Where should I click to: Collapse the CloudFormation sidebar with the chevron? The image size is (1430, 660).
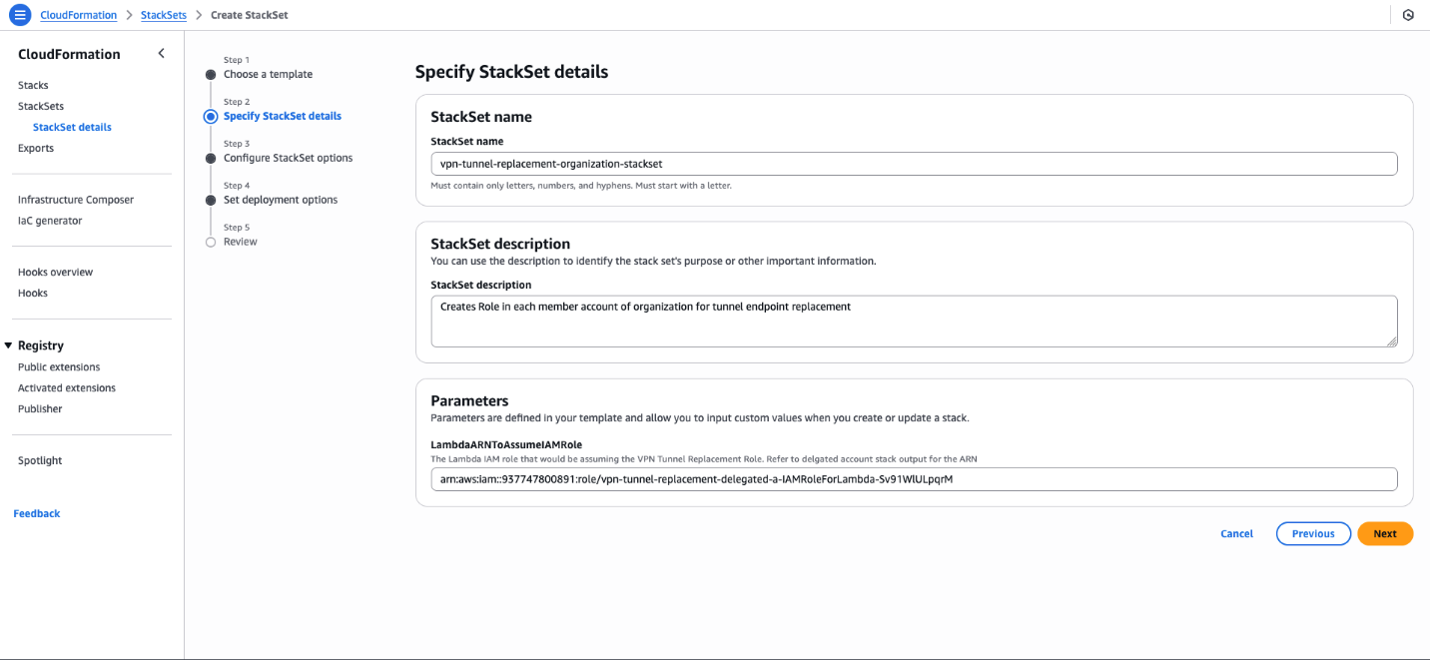pyautogui.click(x=161, y=53)
